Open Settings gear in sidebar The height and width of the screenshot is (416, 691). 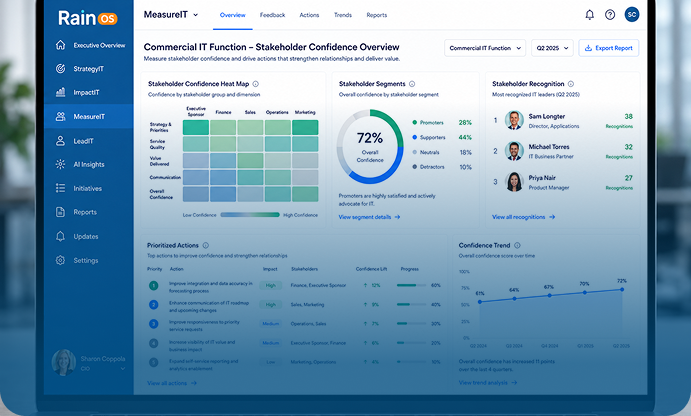coord(60,260)
